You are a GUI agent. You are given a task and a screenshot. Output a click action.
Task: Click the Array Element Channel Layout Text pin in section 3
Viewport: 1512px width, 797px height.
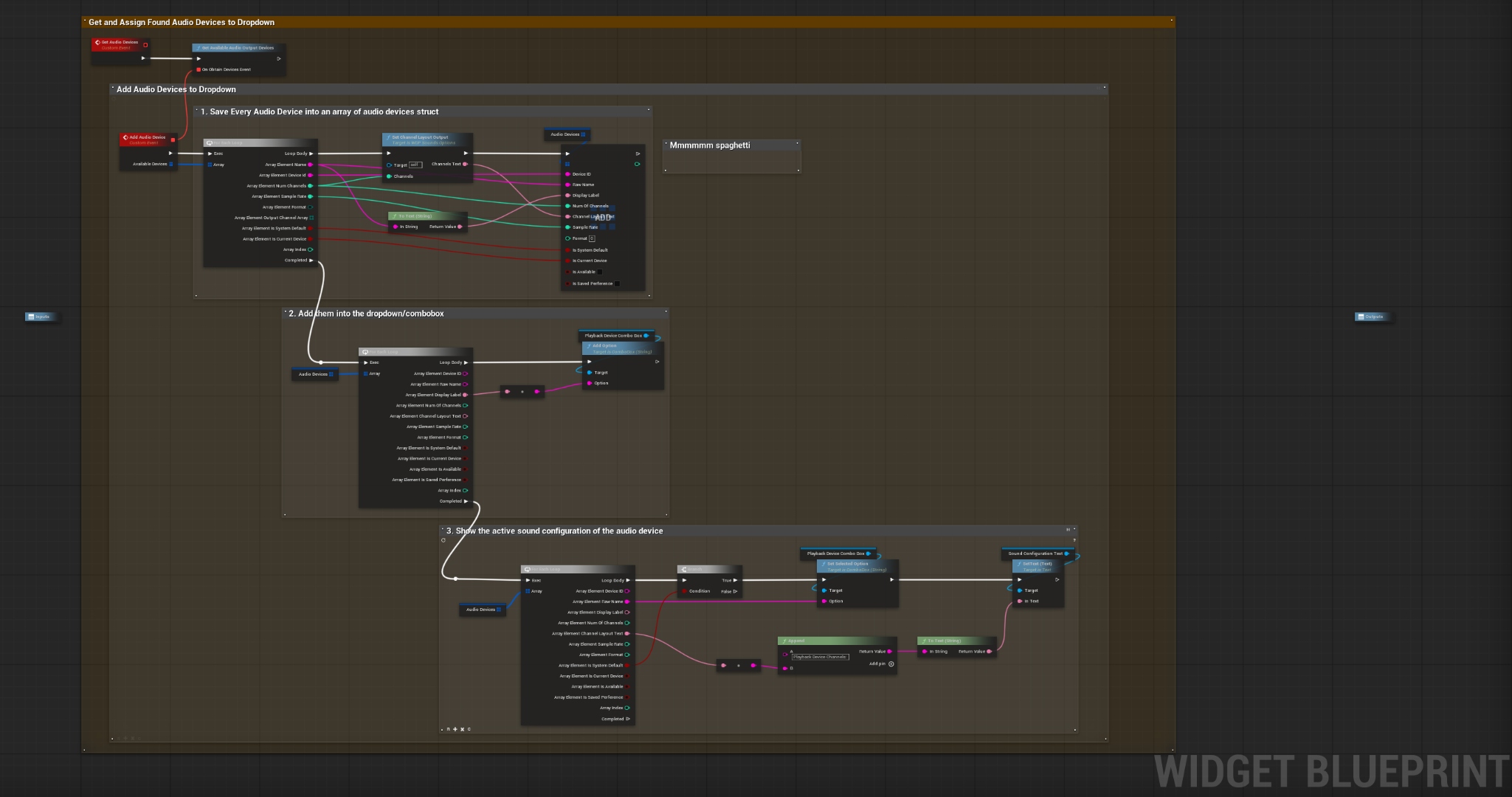[627, 633]
